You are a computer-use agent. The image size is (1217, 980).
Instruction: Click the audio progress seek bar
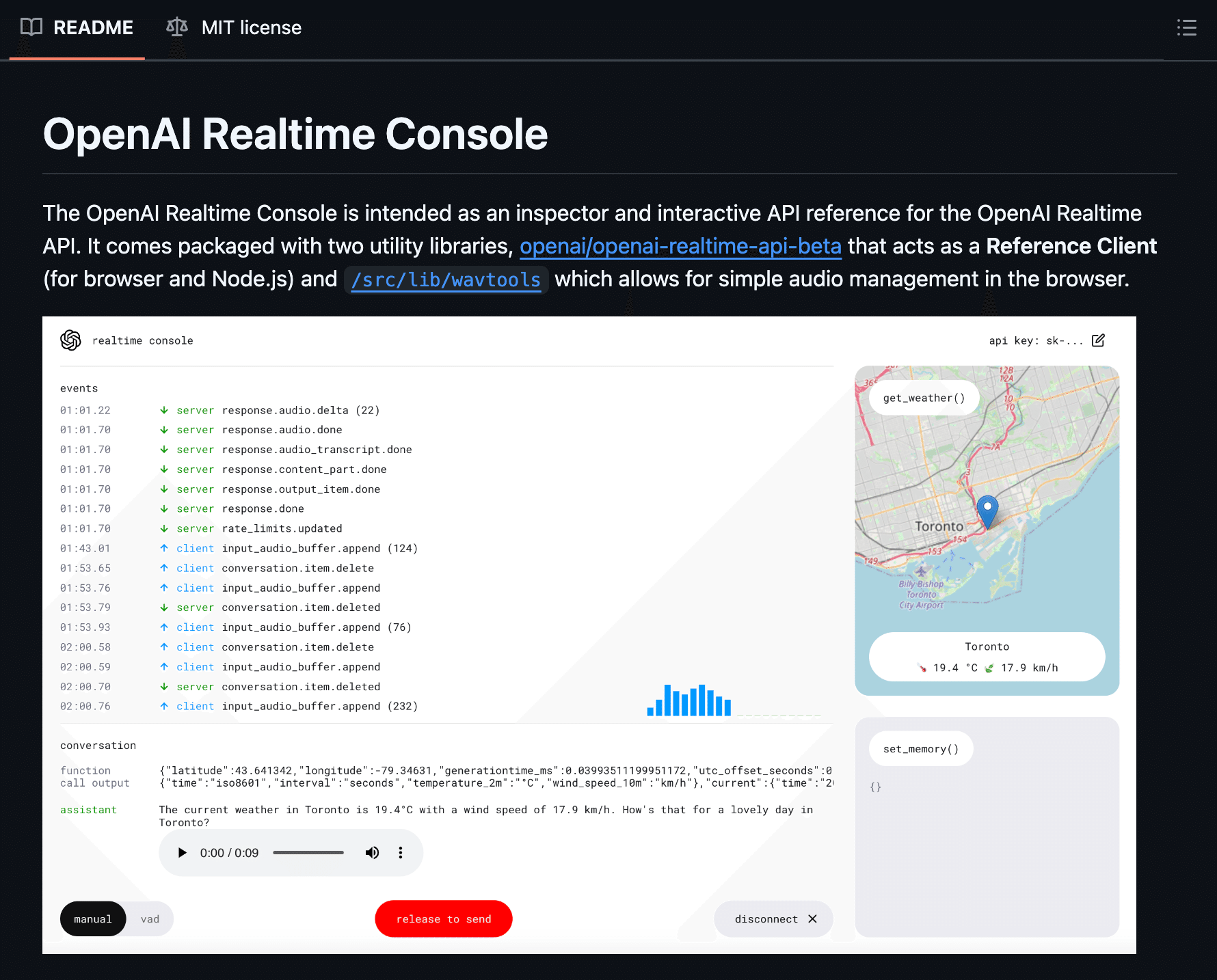pos(308,852)
